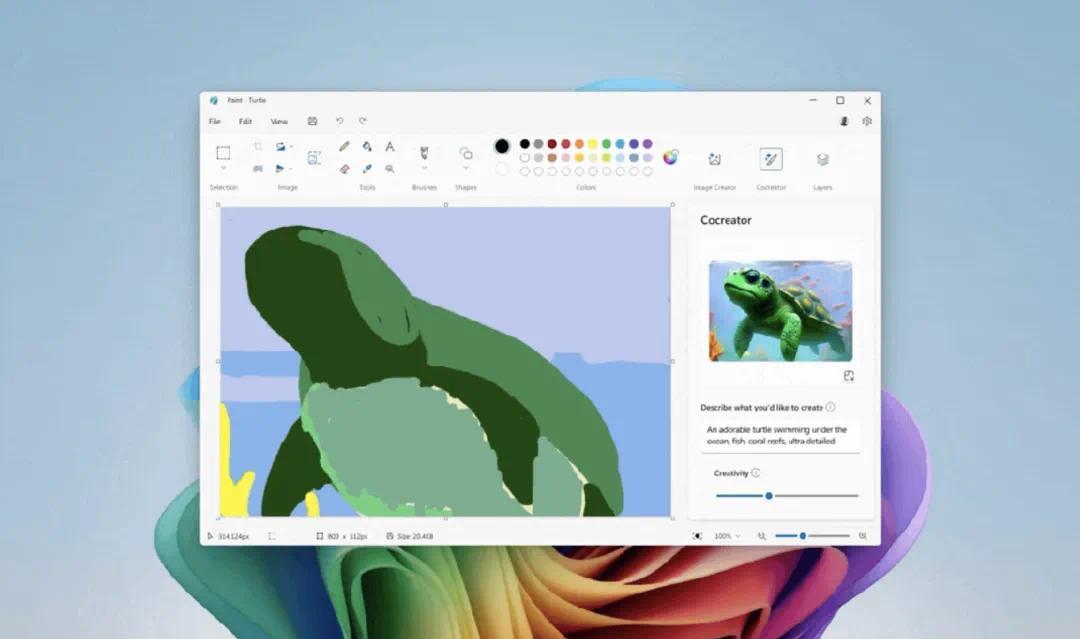Click the Magnifier zoom tool

tap(390, 169)
